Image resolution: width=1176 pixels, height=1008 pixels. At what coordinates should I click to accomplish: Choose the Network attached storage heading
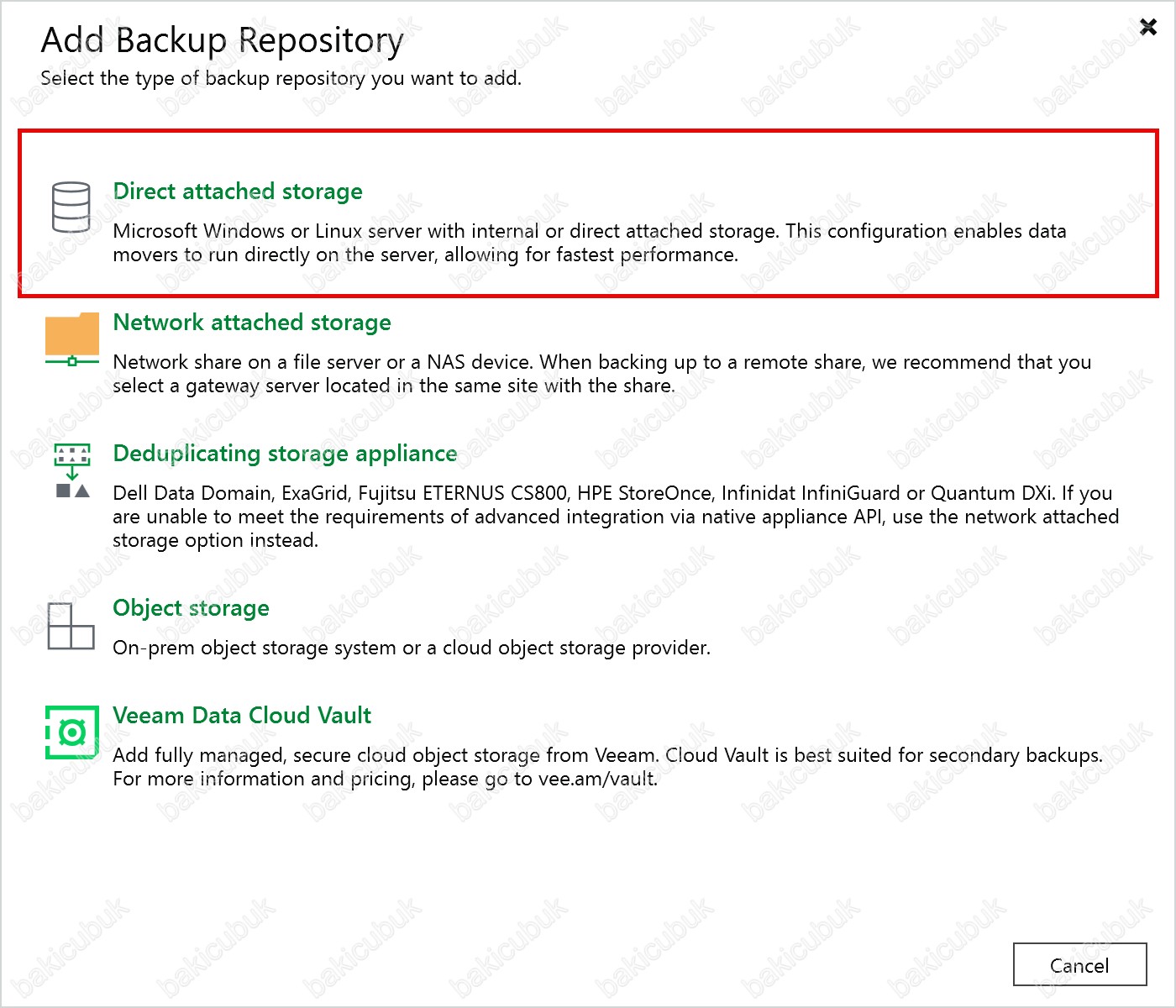click(x=252, y=323)
